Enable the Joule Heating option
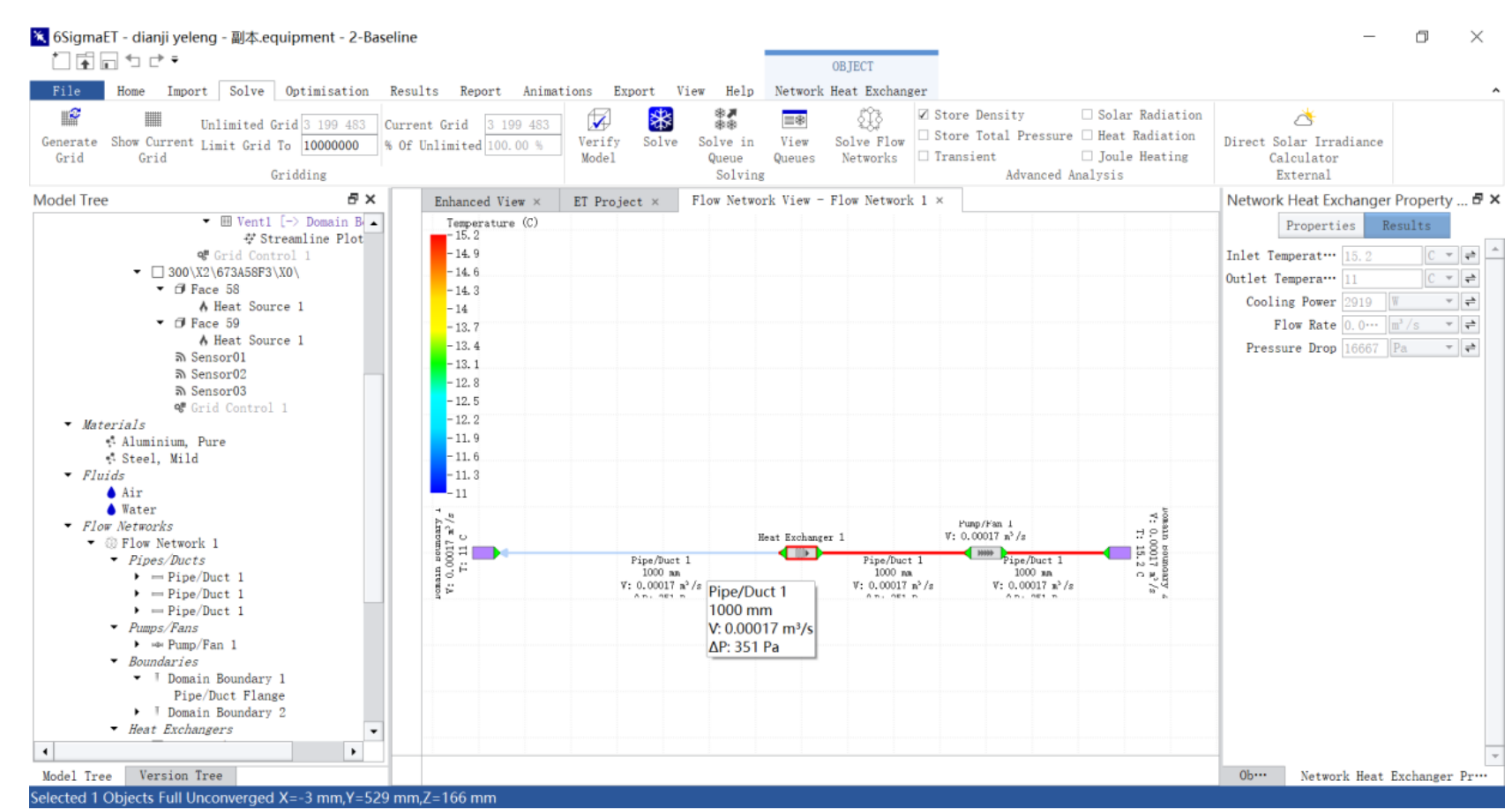 tap(1087, 156)
